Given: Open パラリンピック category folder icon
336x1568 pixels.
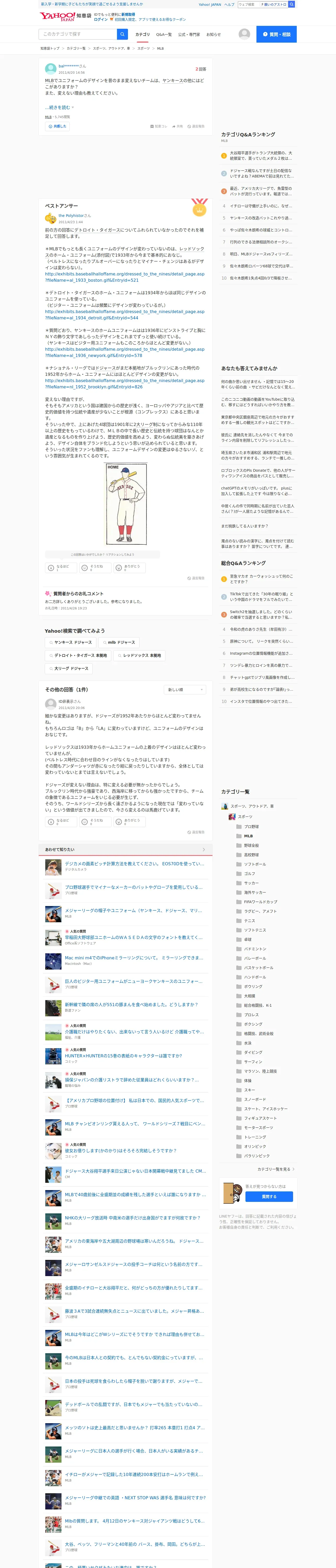Looking at the screenshot, I should coord(239,1155).
